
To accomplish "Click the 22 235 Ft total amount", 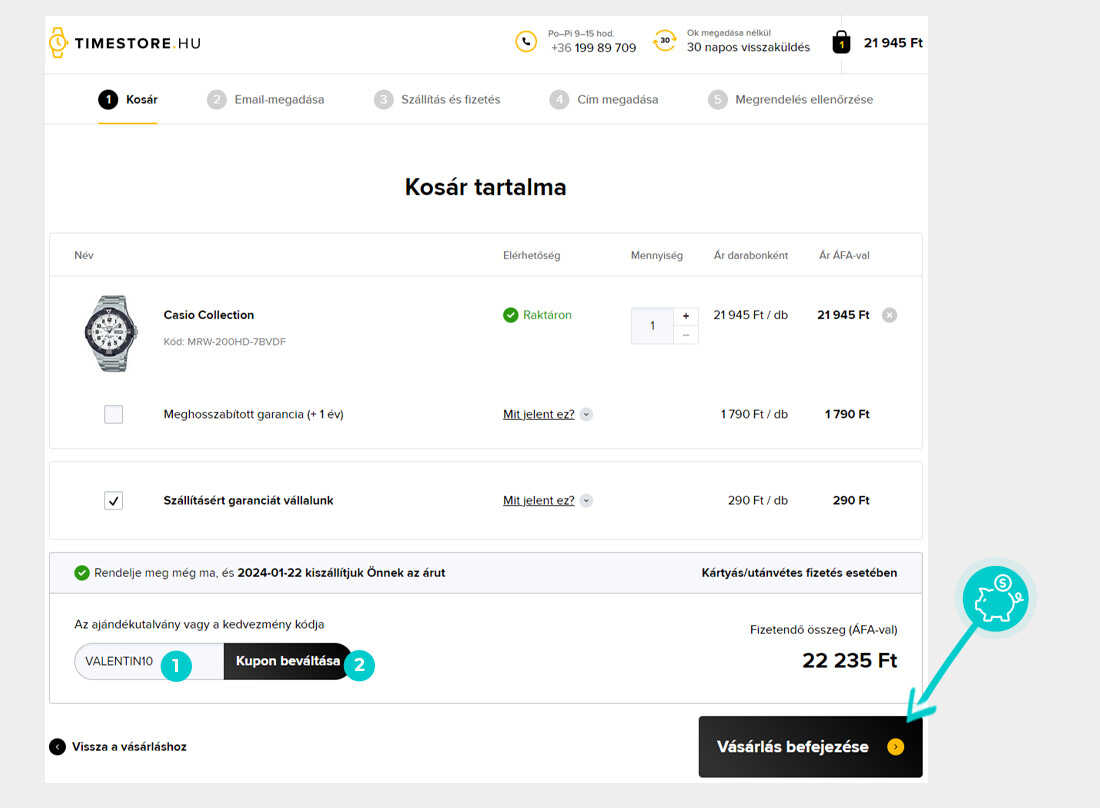I will (850, 661).
